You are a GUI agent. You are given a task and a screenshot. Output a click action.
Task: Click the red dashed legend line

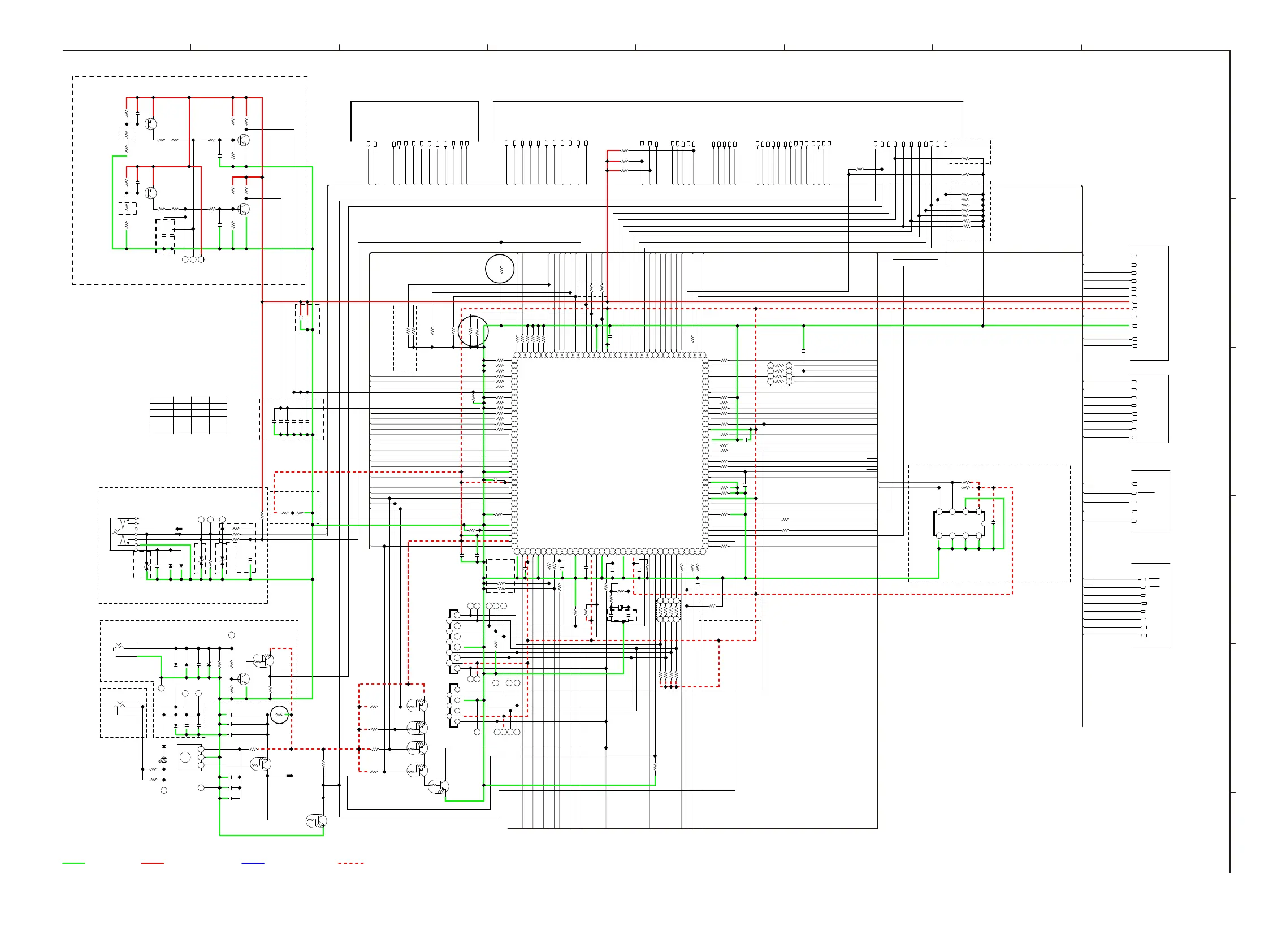(350, 863)
